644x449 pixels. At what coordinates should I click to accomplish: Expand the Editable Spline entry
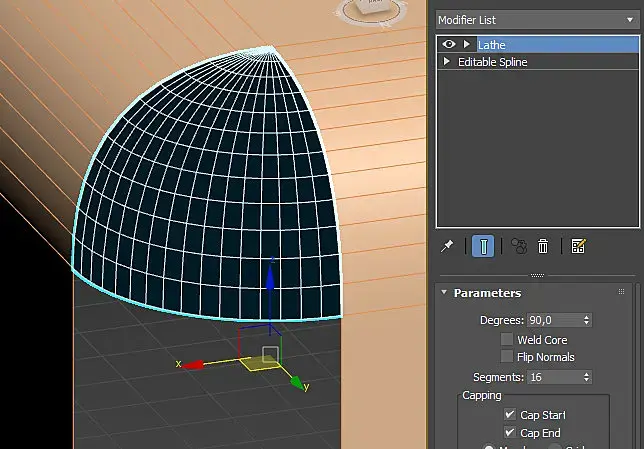click(446, 62)
